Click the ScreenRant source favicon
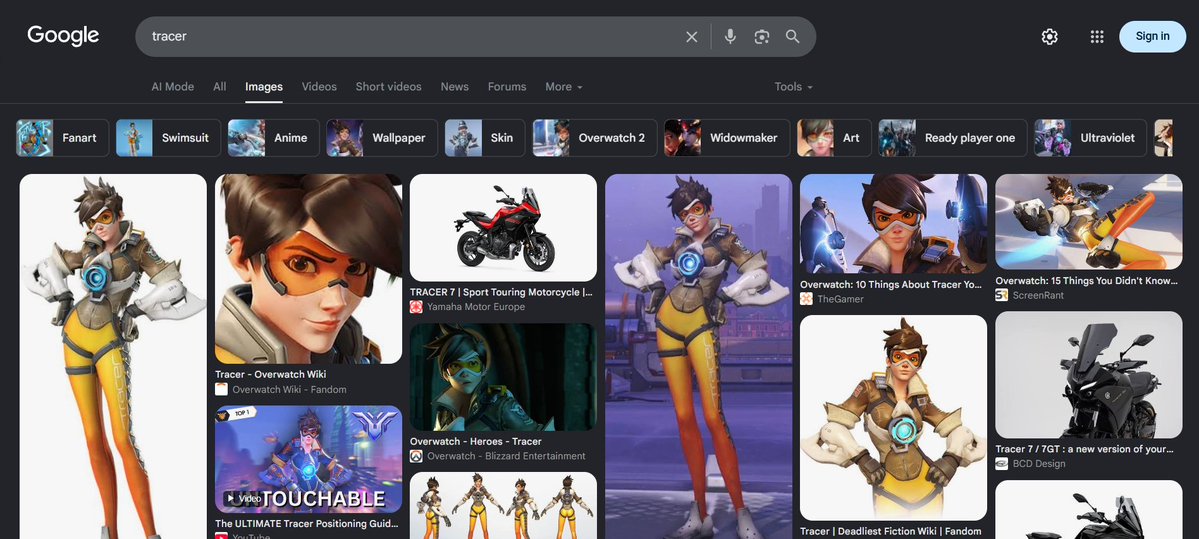The height and width of the screenshot is (539, 1199). (x=1001, y=295)
